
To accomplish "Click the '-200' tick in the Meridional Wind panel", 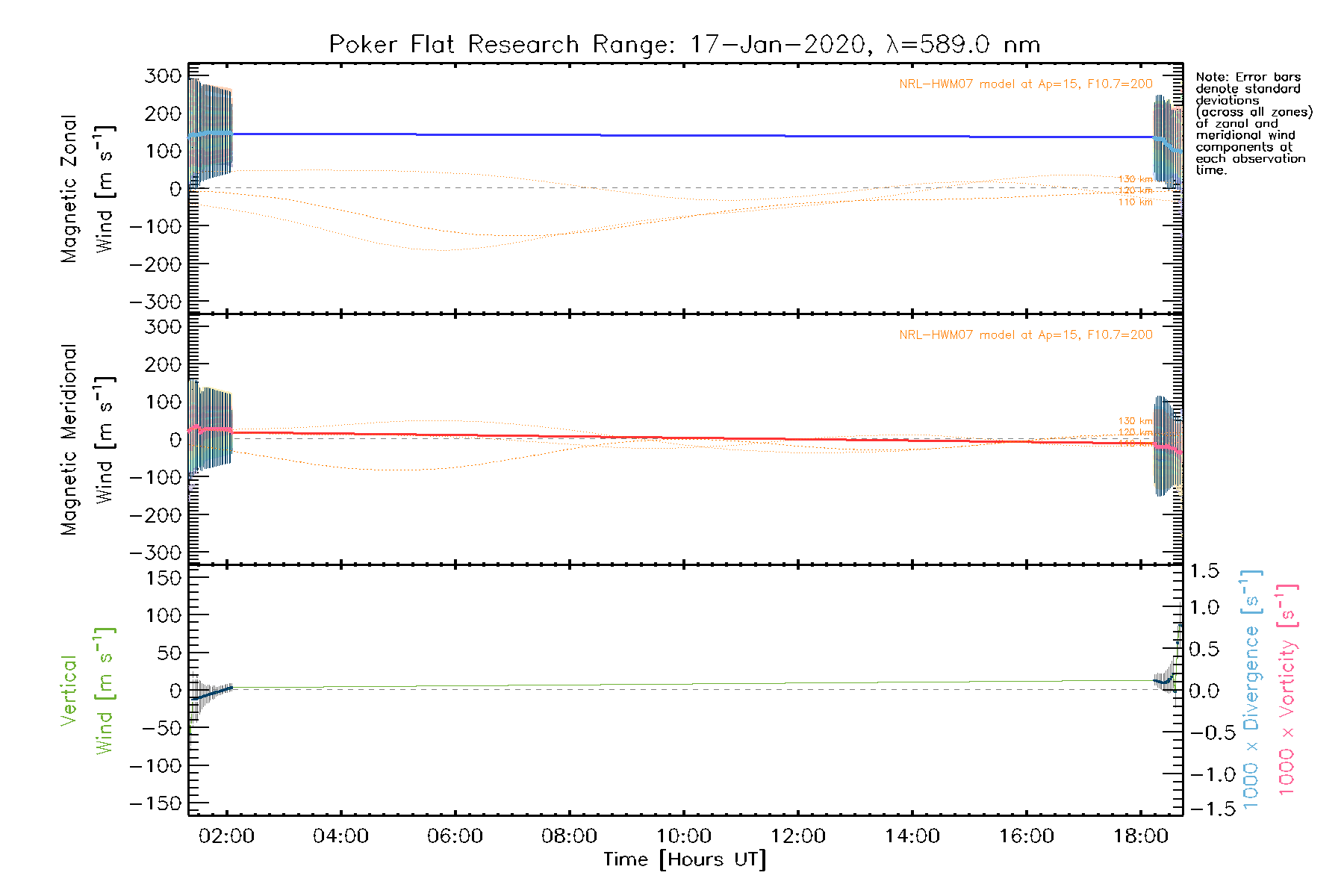I will pos(155,515).
